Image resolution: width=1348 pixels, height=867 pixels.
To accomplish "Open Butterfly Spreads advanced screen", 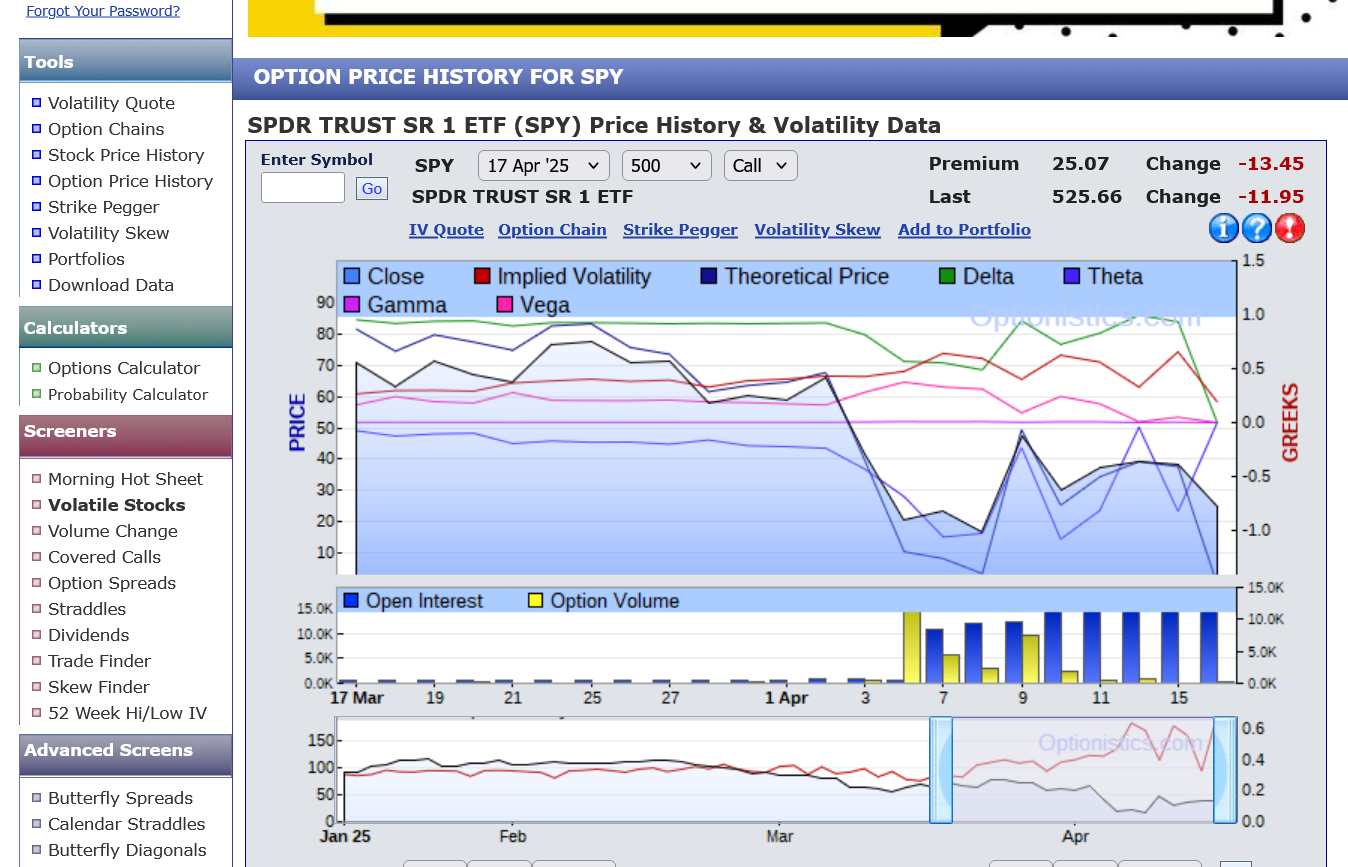I will 120,798.
